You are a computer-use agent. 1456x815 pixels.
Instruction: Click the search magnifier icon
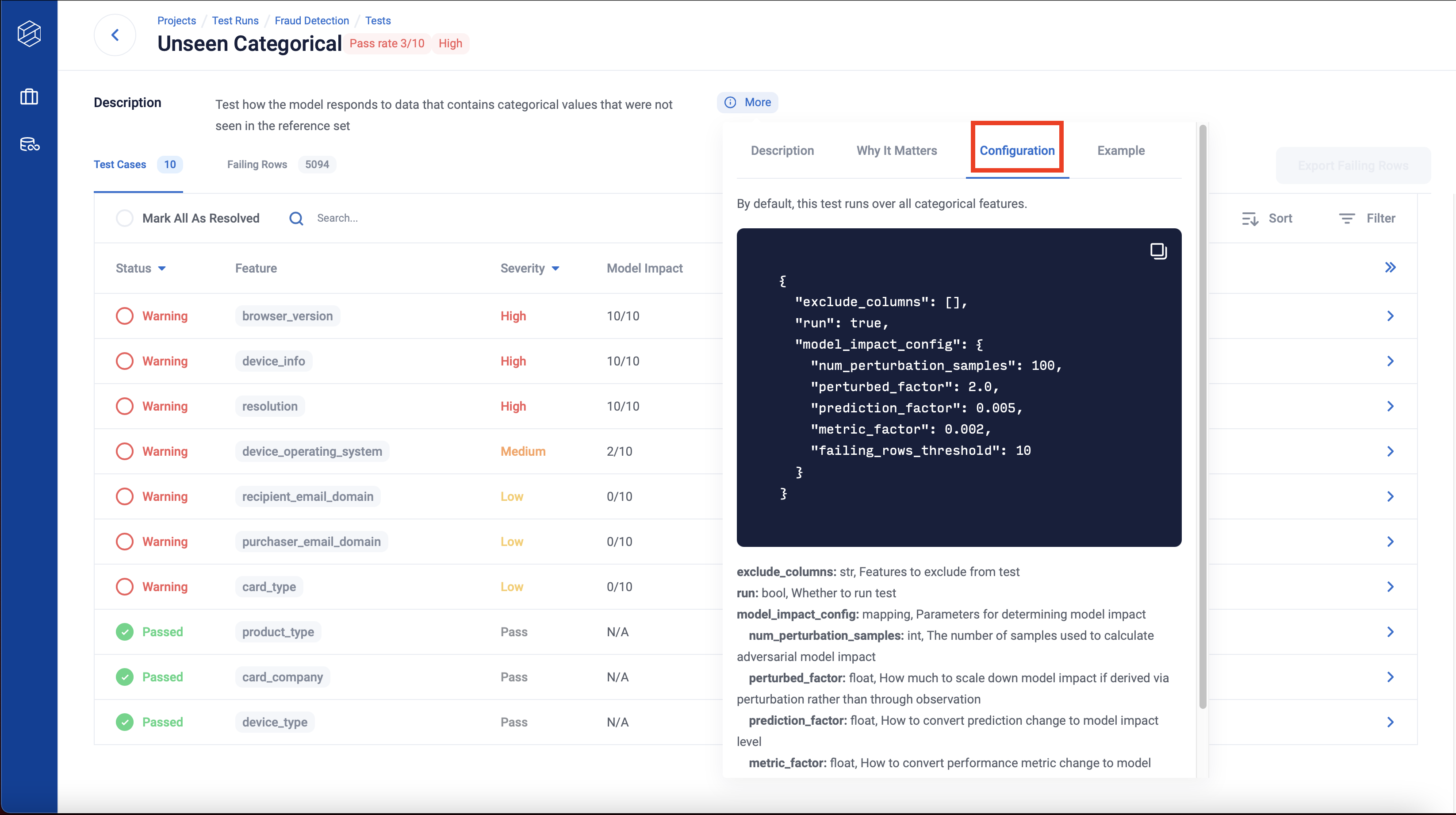pos(296,218)
